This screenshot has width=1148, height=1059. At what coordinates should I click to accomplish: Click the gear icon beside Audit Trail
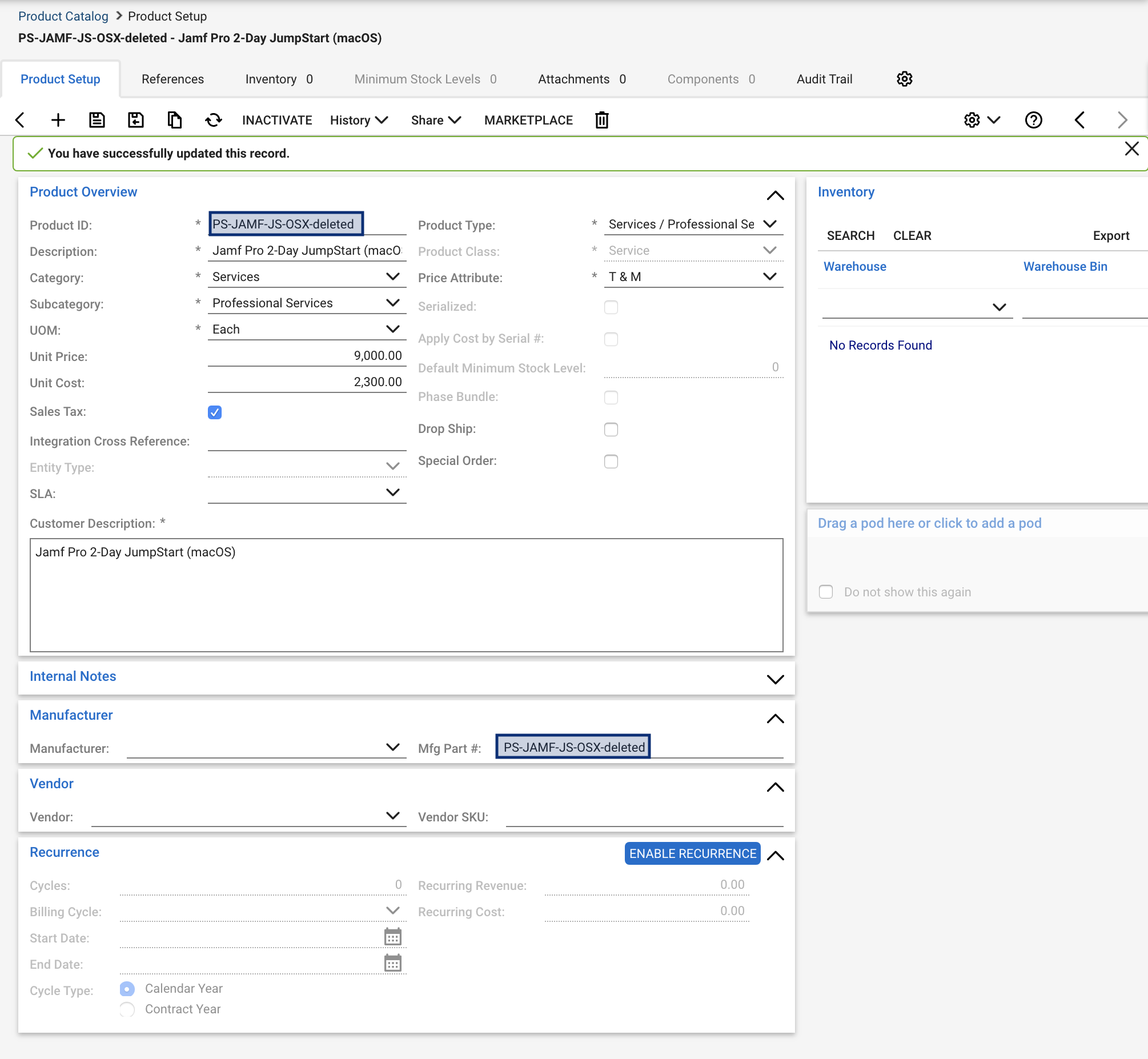coord(905,78)
